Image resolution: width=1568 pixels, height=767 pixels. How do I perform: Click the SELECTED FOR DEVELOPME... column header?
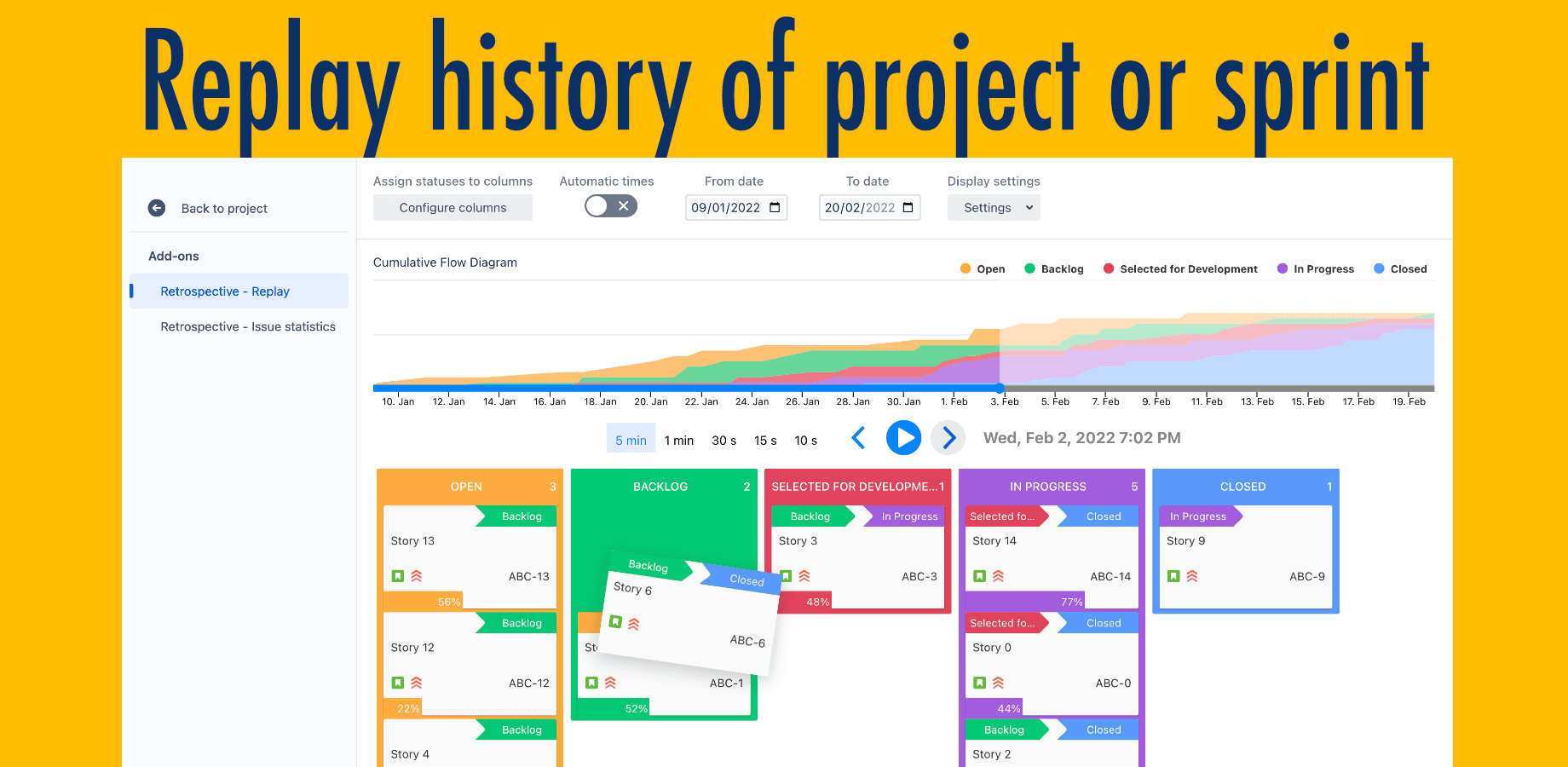pyautogui.click(x=858, y=487)
